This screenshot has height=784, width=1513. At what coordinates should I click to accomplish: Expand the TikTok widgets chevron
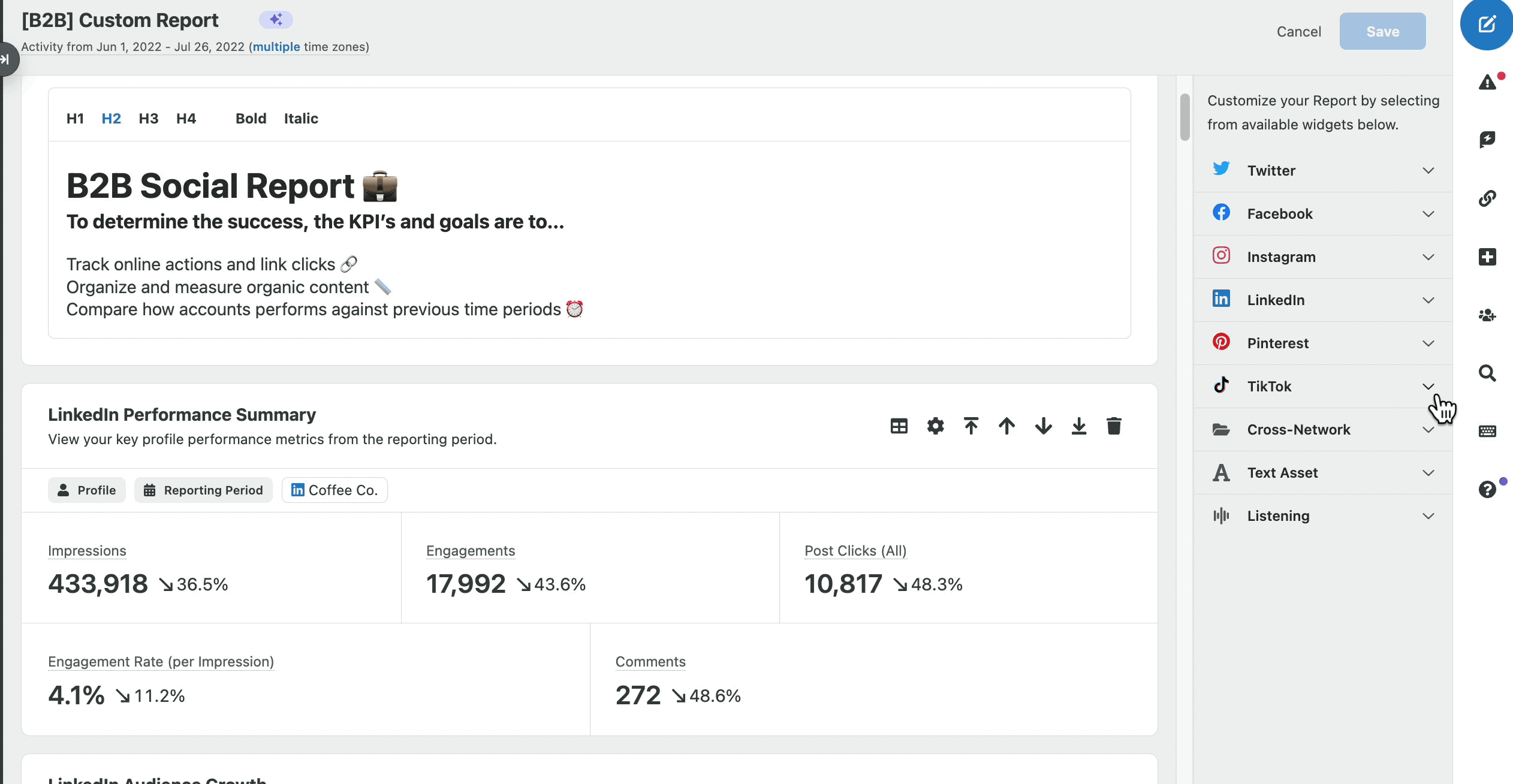1428,387
